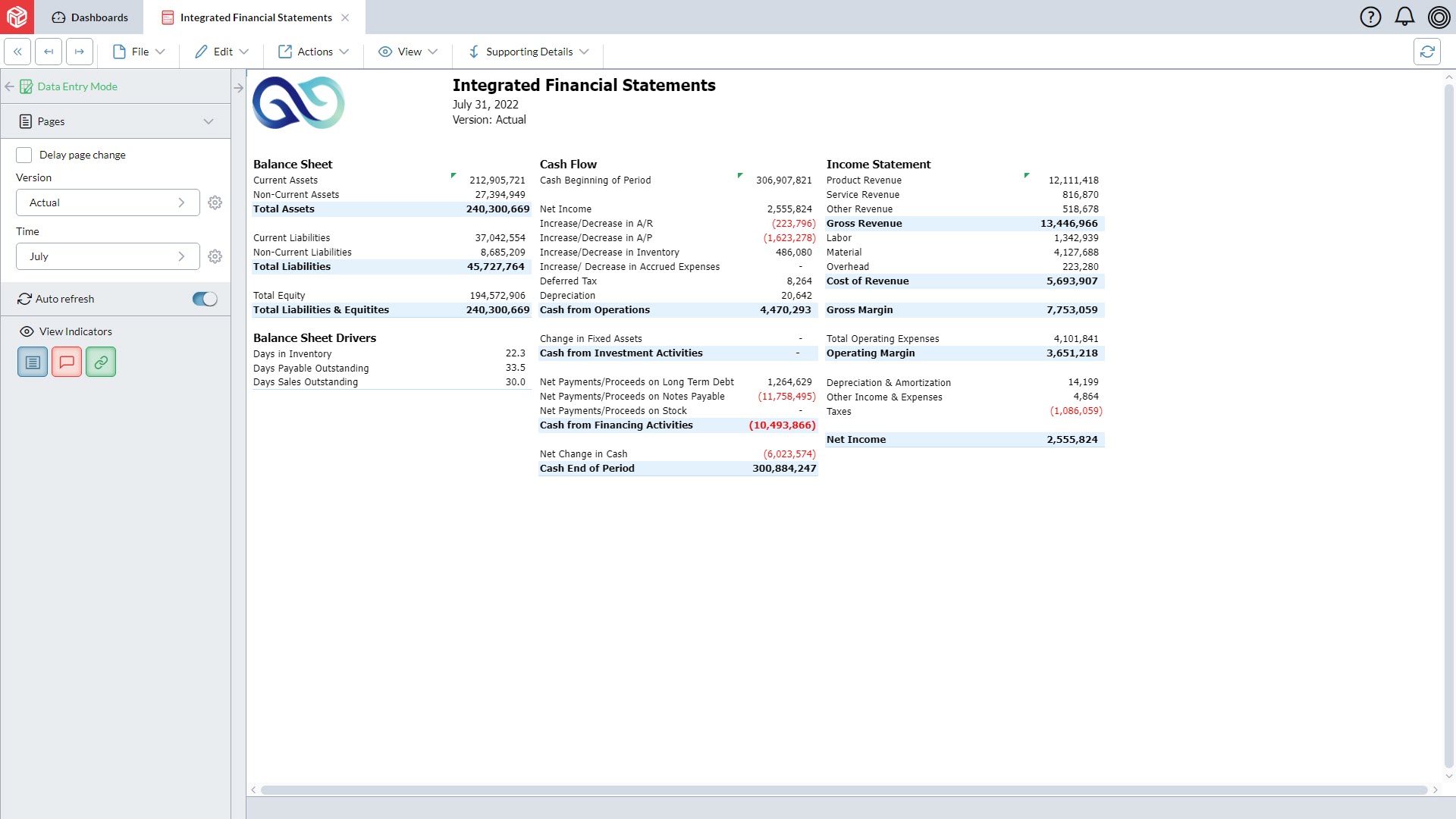Open notifications bell icon
The width and height of the screenshot is (1456, 819).
1404,17
